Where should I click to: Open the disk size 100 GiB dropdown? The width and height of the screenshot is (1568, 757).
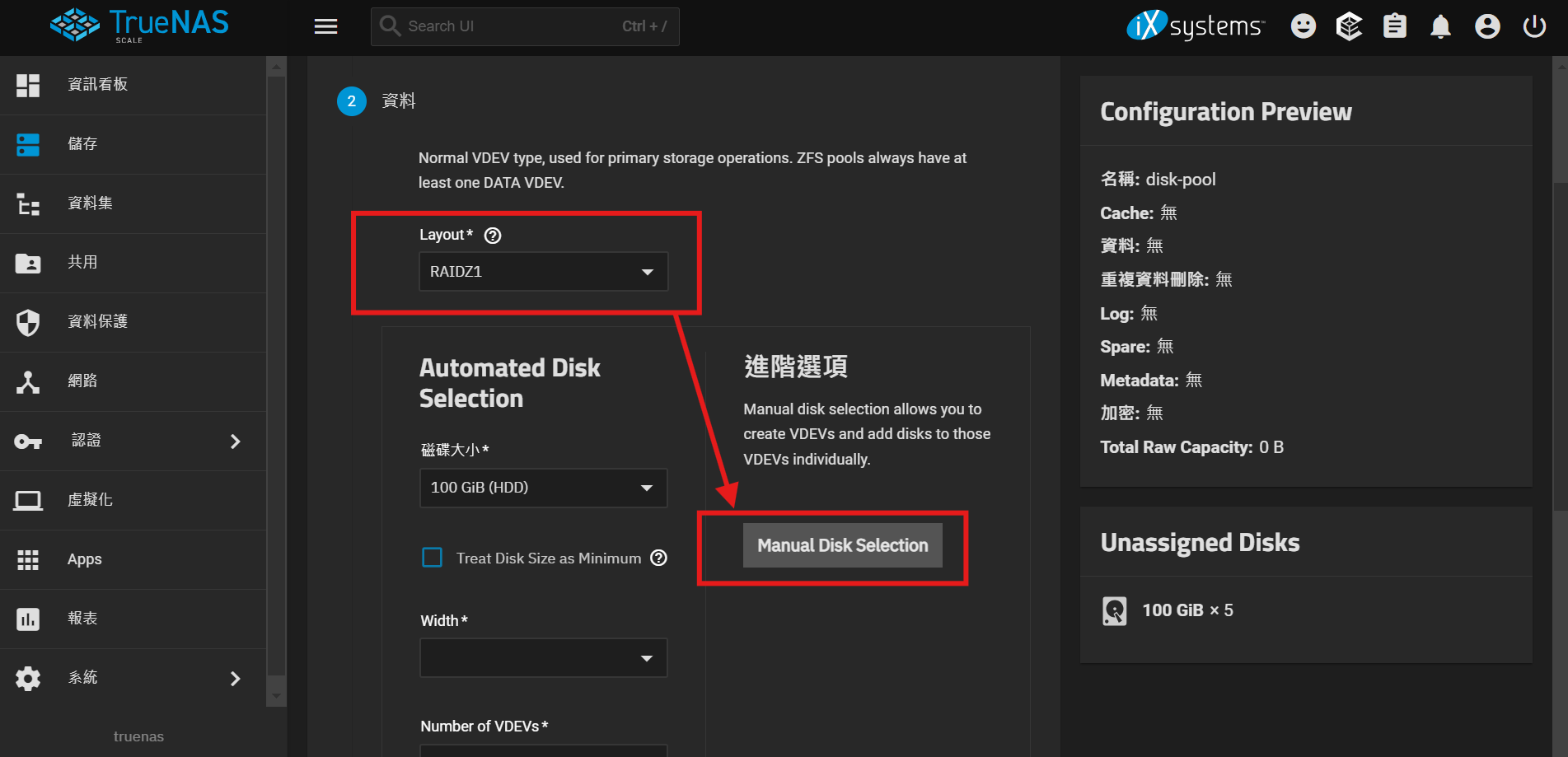coord(543,488)
